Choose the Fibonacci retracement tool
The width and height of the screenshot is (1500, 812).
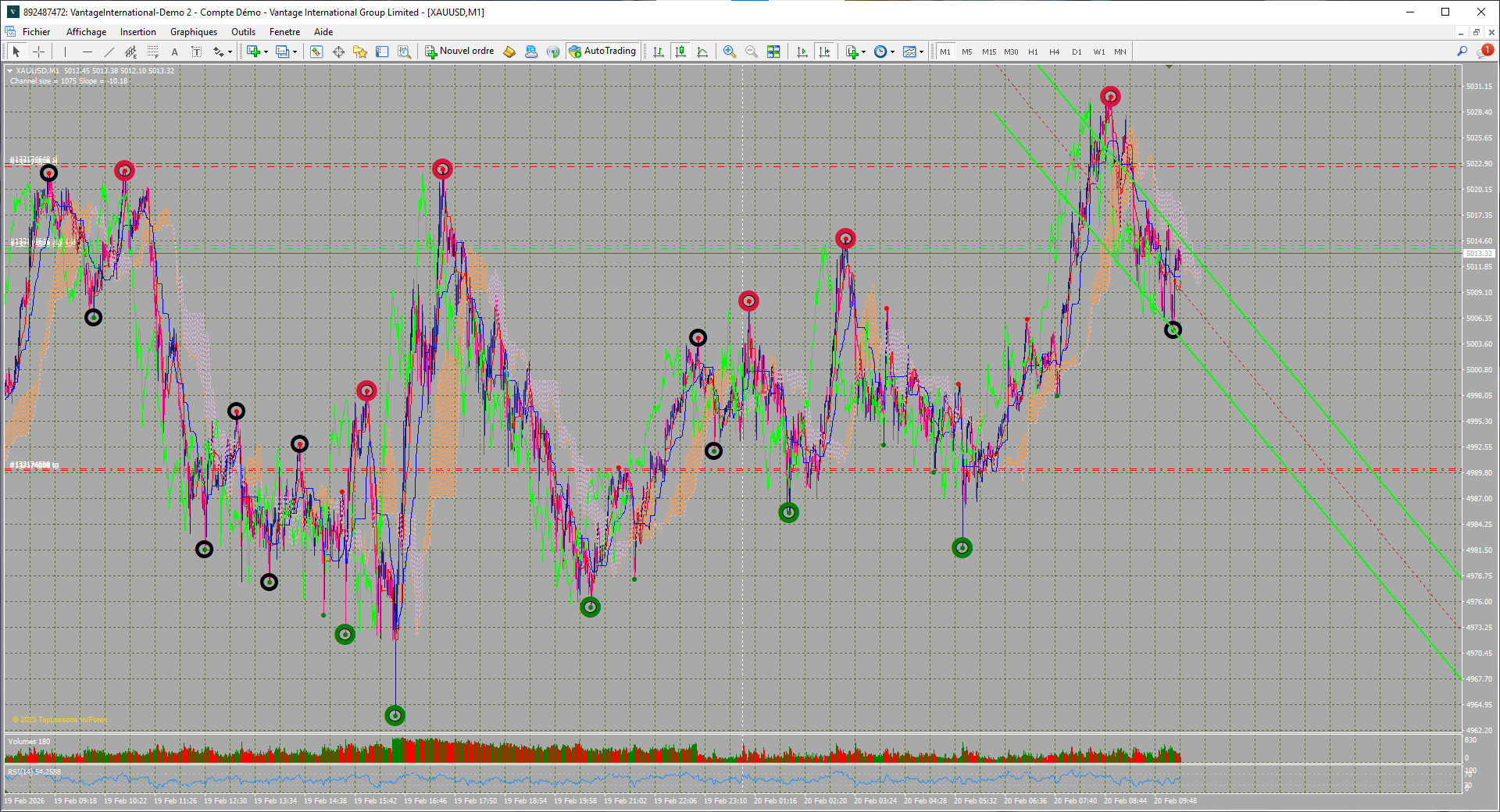(152, 52)
